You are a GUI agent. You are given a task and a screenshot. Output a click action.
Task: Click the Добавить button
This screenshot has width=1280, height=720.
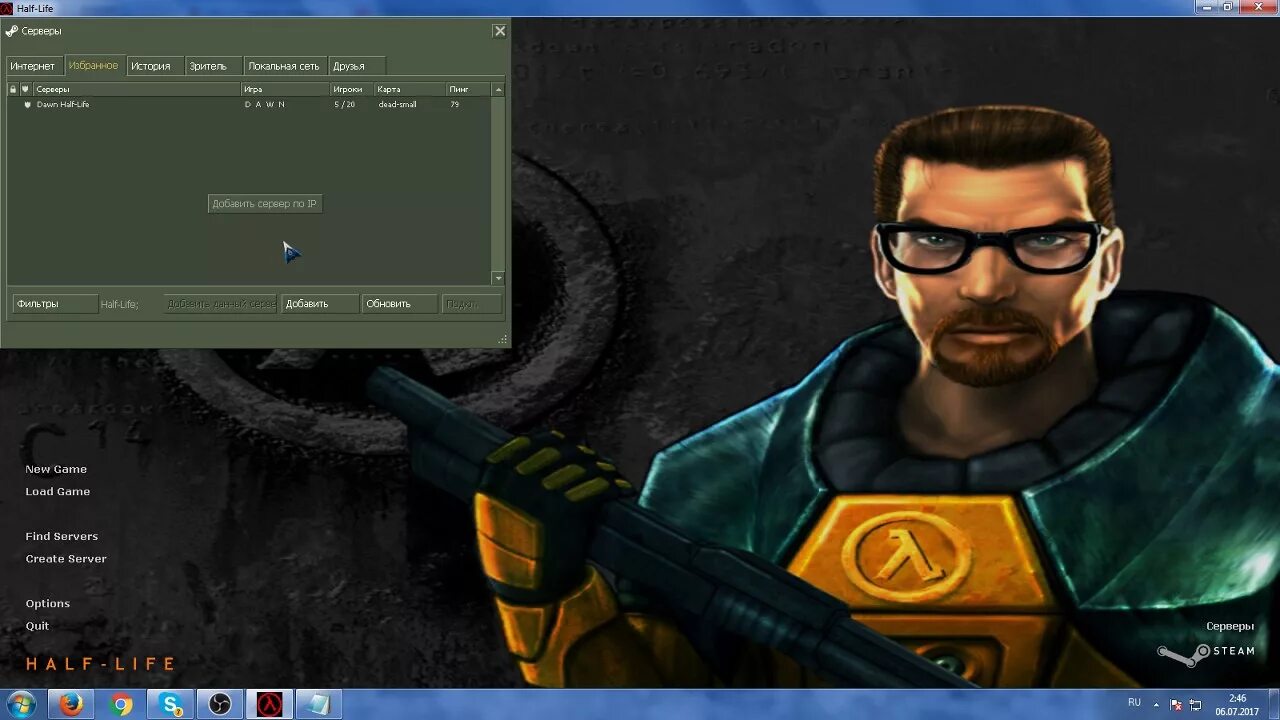(319, 304)
